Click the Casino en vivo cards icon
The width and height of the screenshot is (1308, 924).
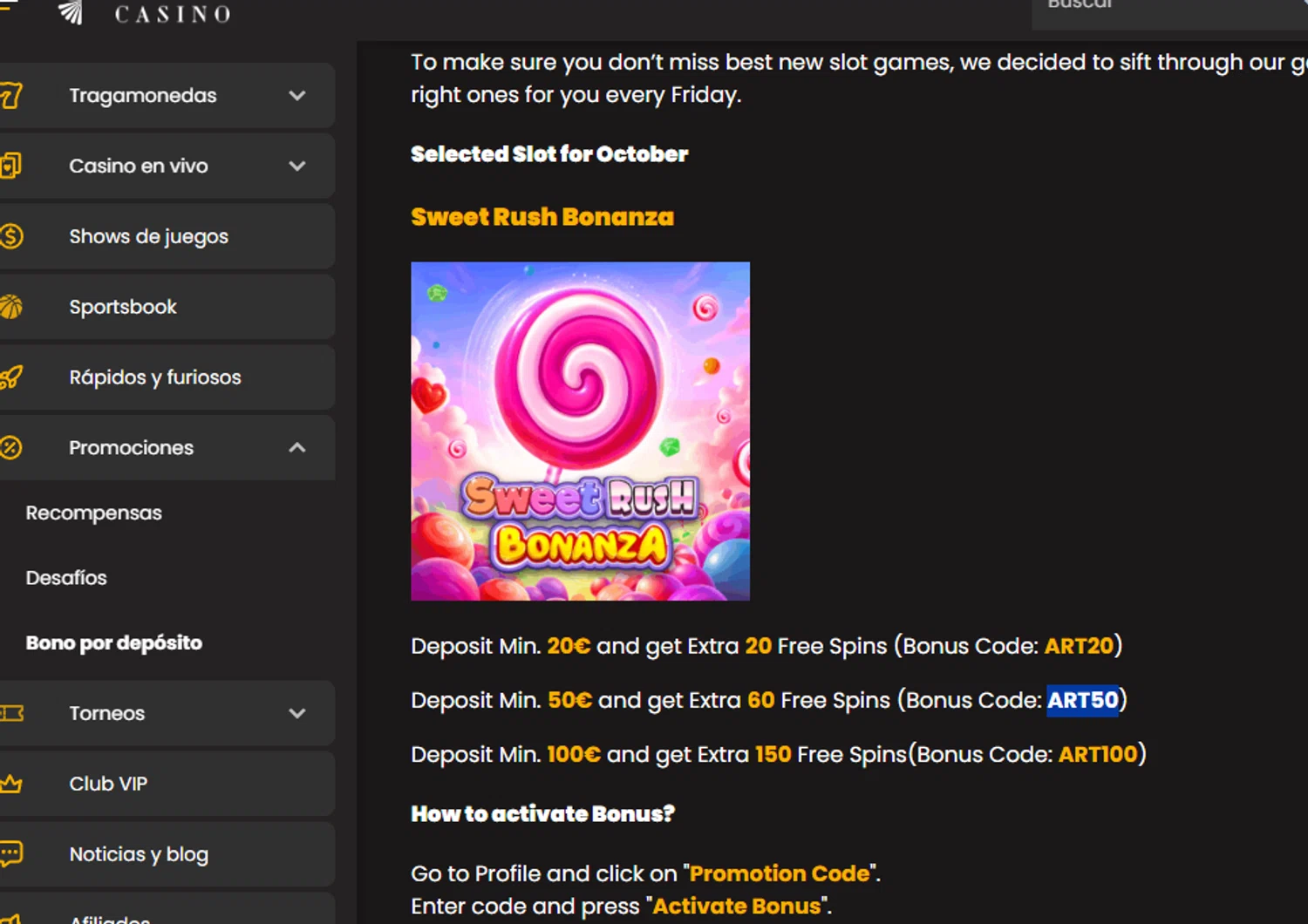(x=10, y=166)
